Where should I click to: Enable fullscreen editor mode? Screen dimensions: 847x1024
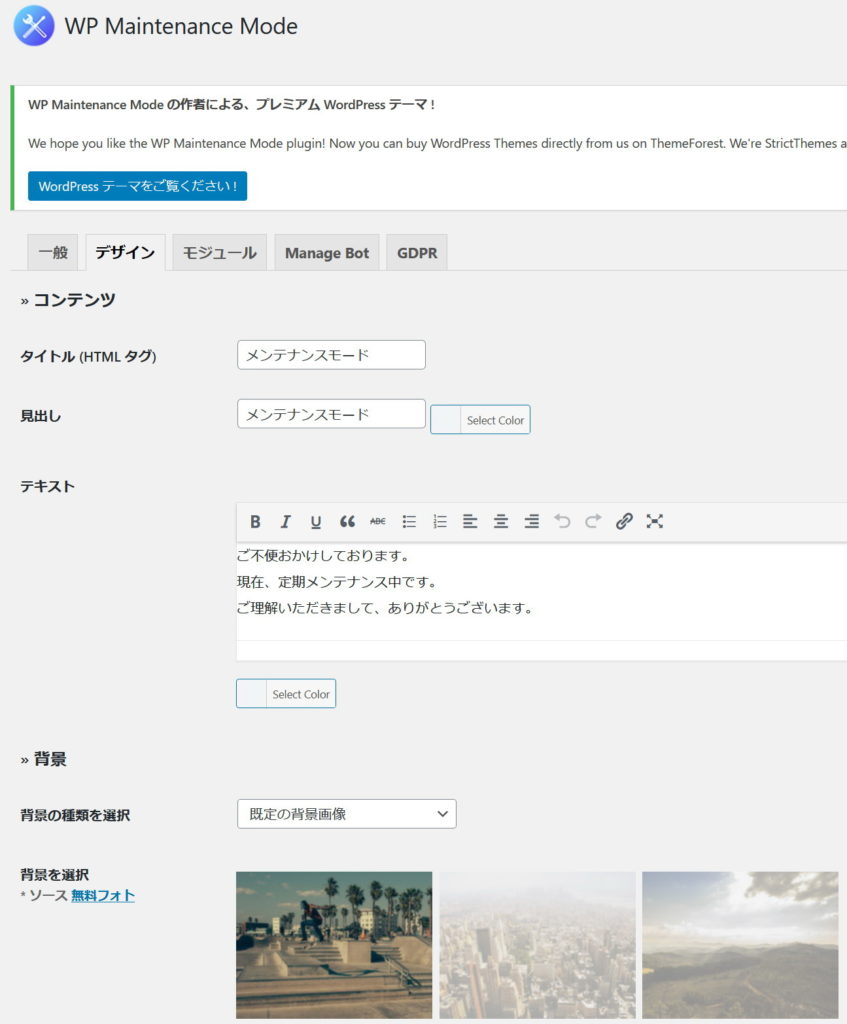point(655,521)
